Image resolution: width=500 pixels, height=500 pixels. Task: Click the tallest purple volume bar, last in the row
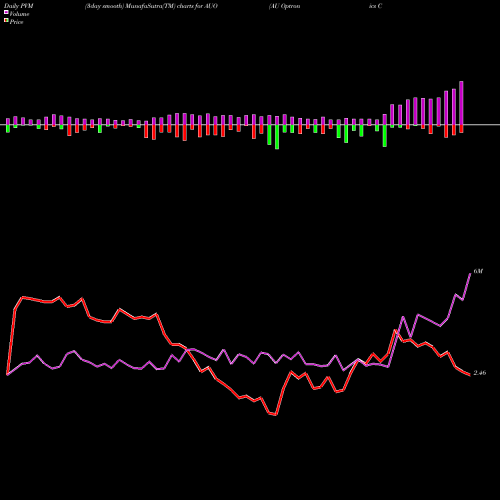coord(461,103)
